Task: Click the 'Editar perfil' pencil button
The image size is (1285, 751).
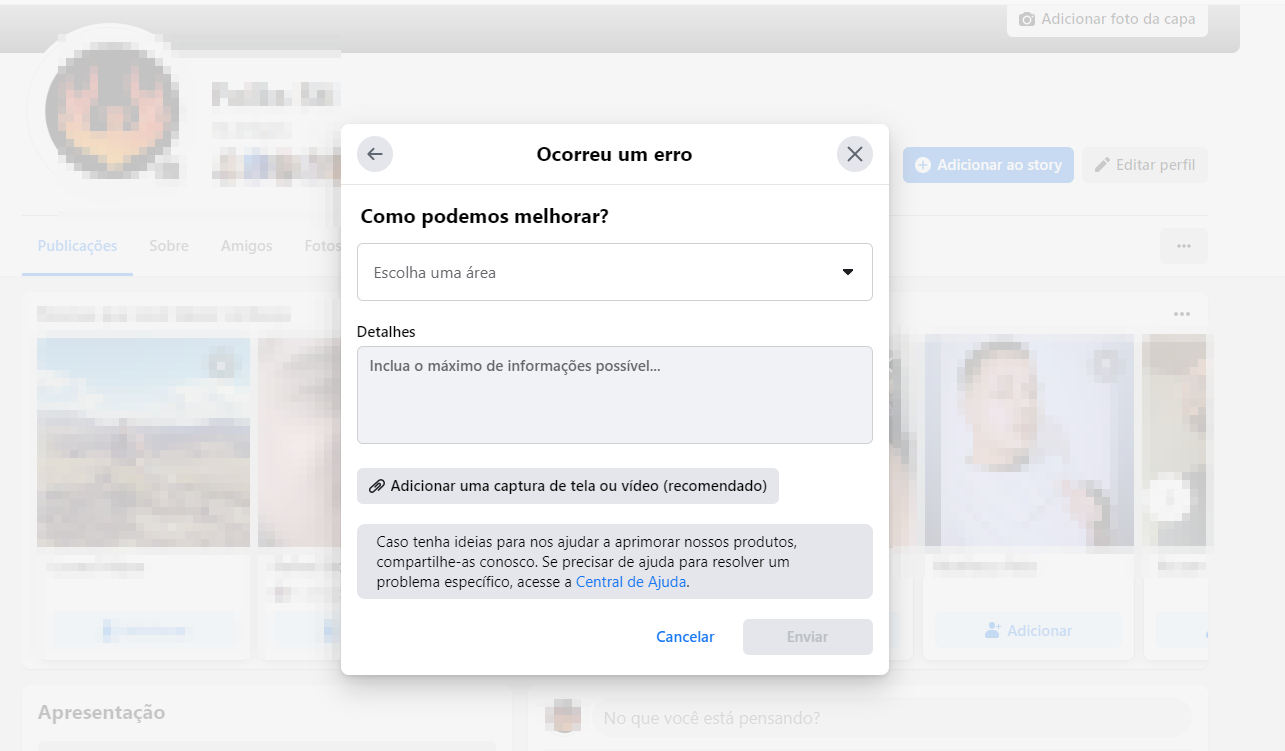Action: click(1144, 165)
